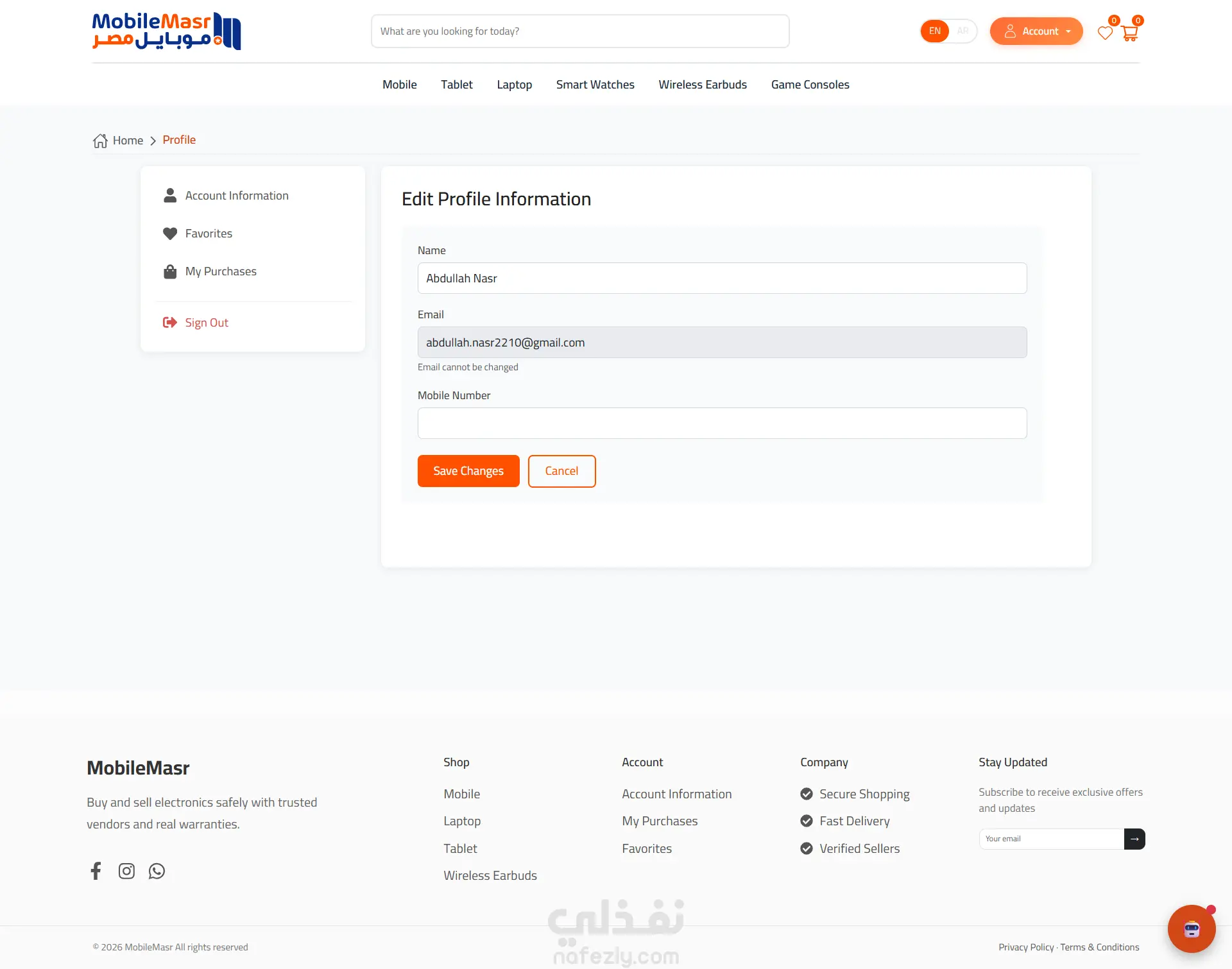The width and height of the screenshot is (1232, 969).
Task: Submit newsletter email arrow button
Action: coord(1134,839)
